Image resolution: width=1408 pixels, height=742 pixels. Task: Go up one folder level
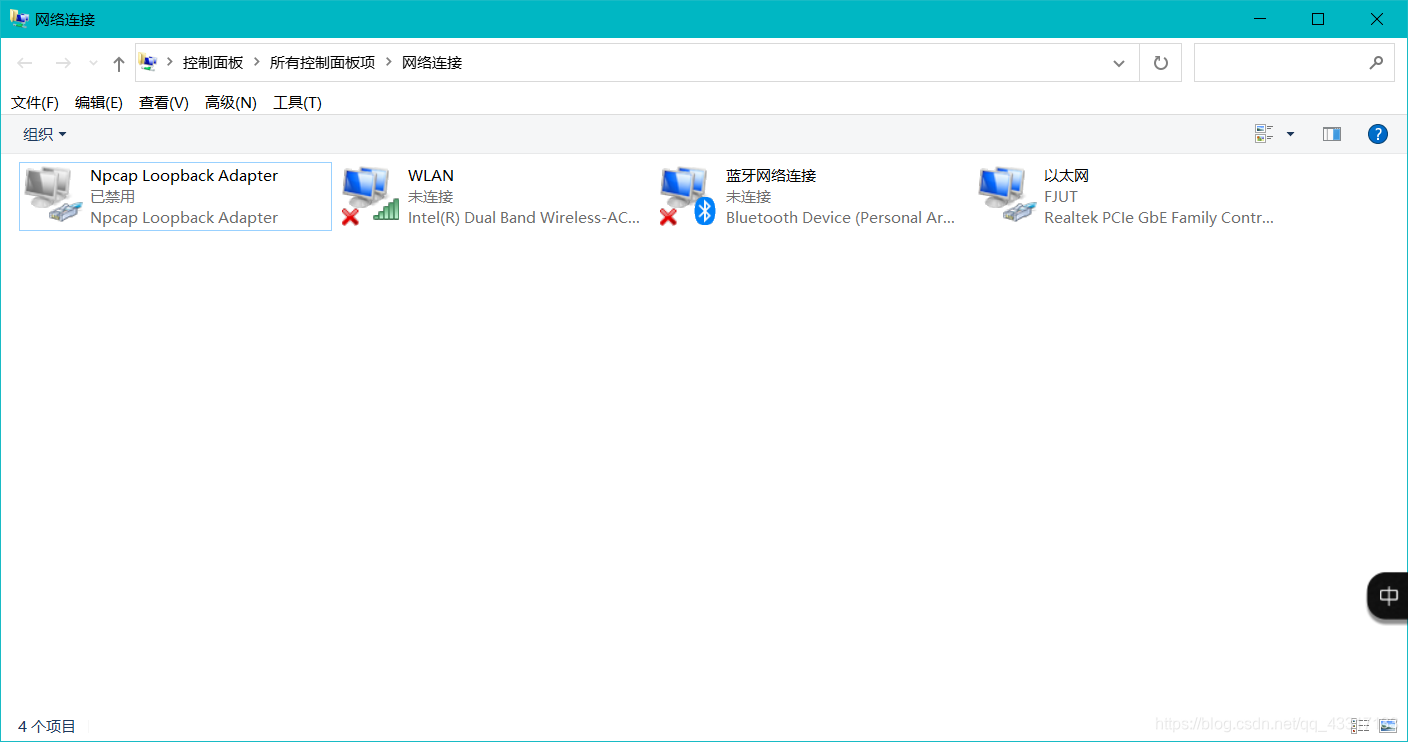coord(119,63)
